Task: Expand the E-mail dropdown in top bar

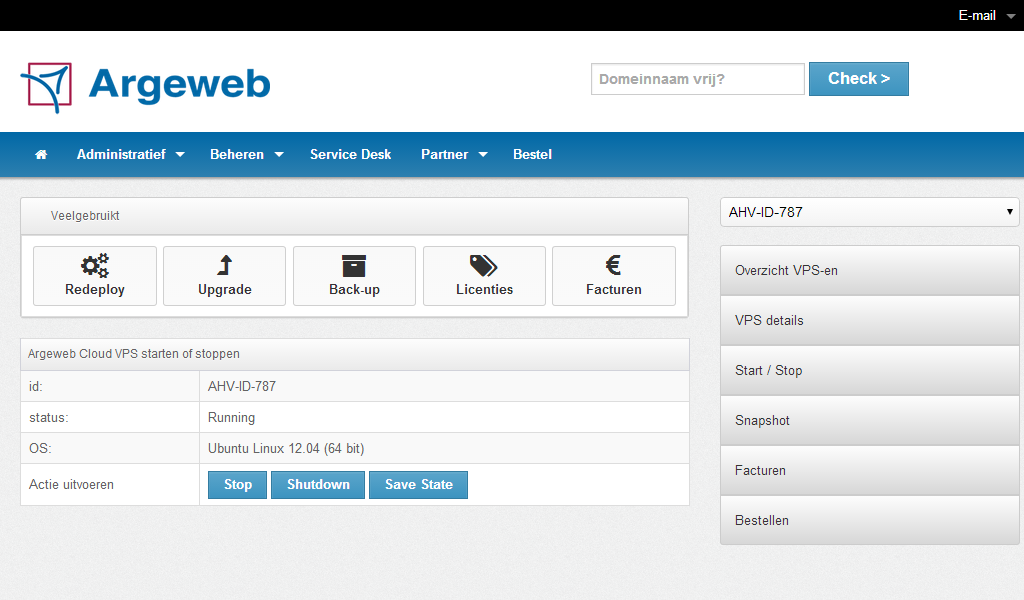Action: pos(985,16)
